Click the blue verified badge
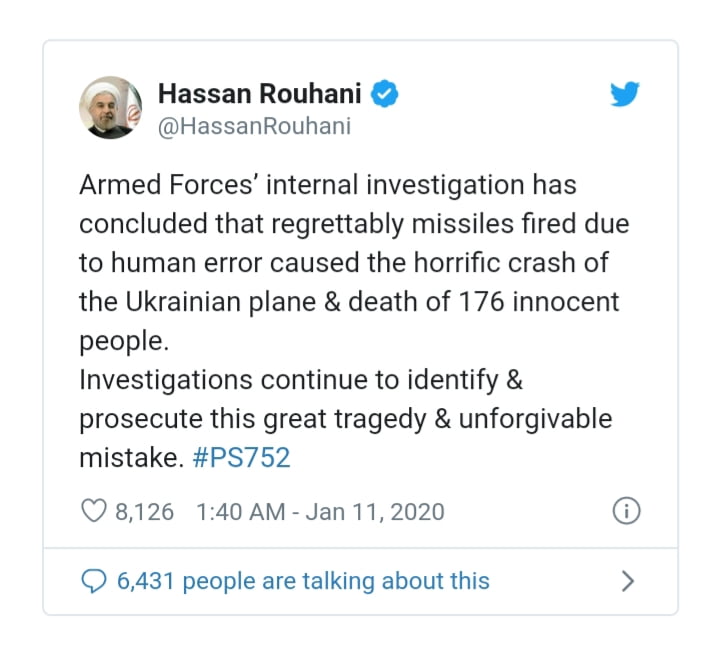Viewport: 720px width, 651px height. pyautogui.click(x=384, y=94)
